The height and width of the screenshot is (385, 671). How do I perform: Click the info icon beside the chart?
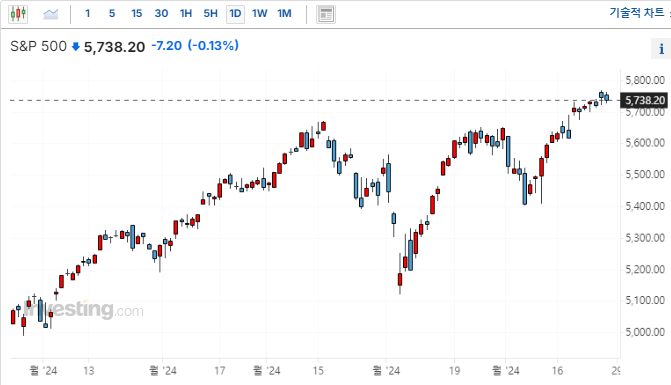coord(661,48)
